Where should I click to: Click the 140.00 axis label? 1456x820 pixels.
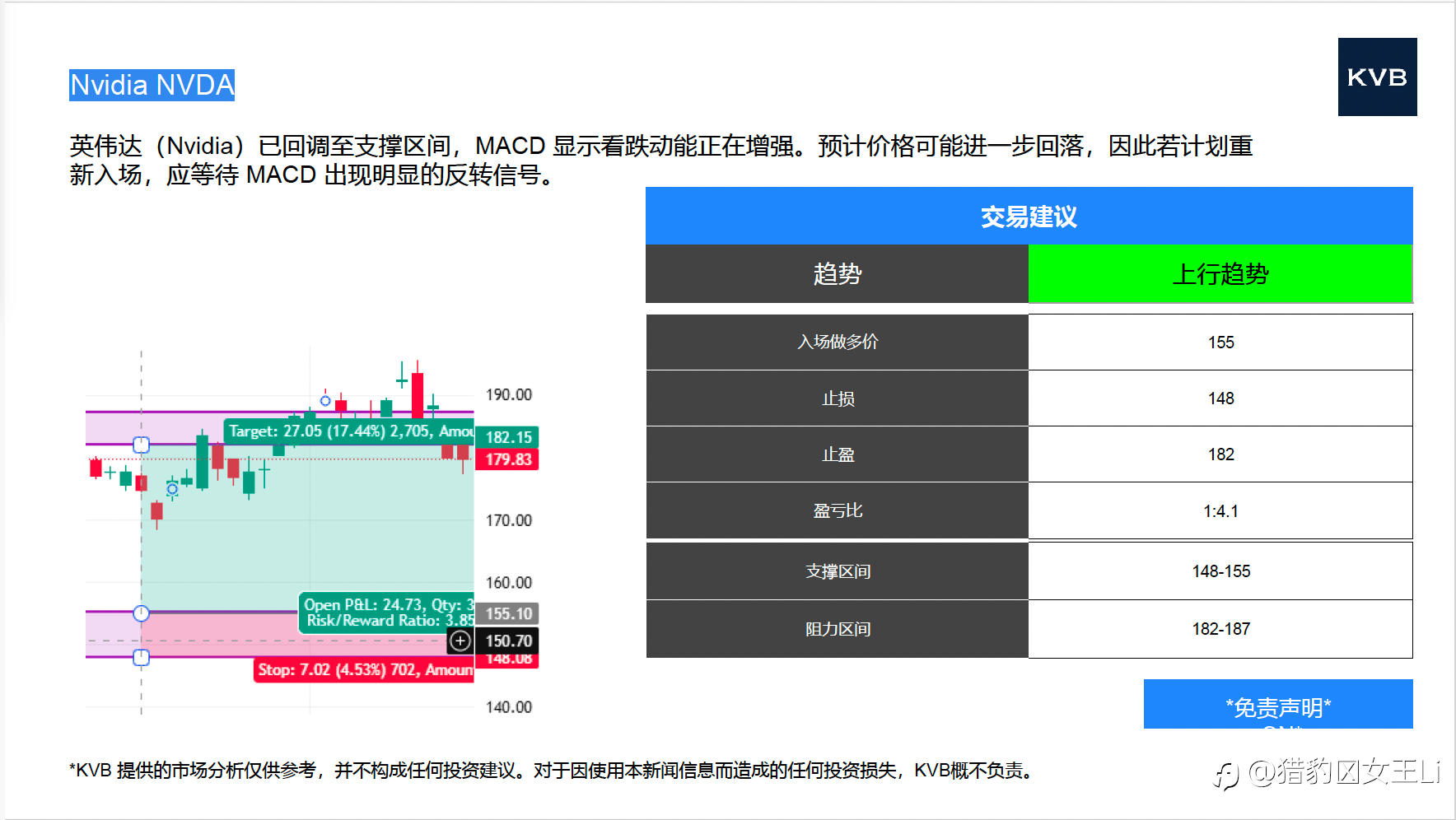509,706
